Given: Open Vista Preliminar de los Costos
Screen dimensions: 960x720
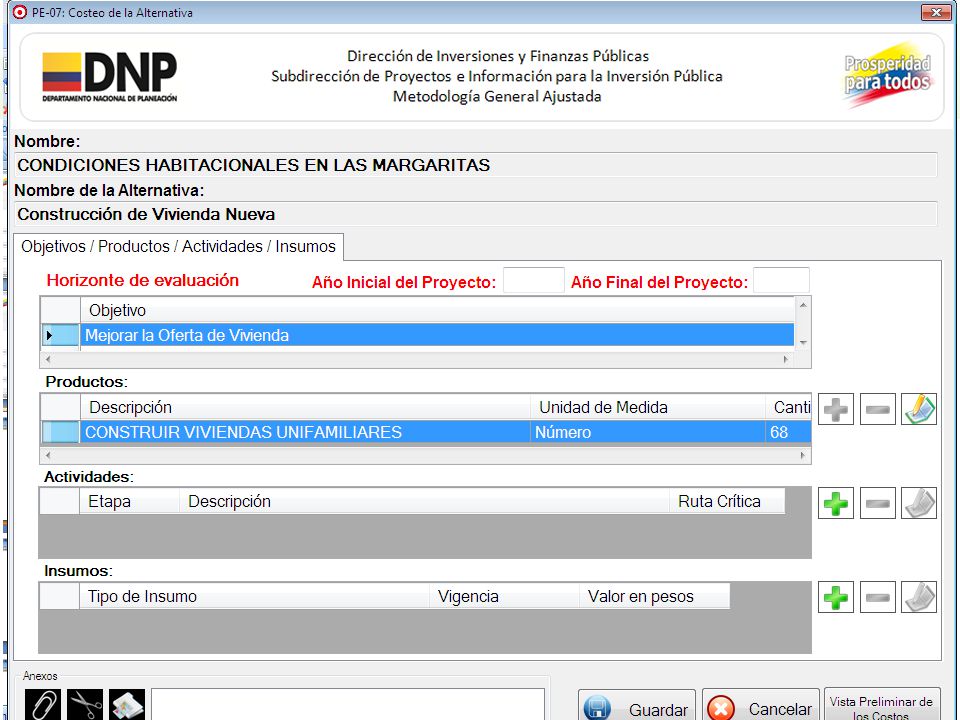Looking at the screenshot, I should click(x=882, y=705).
